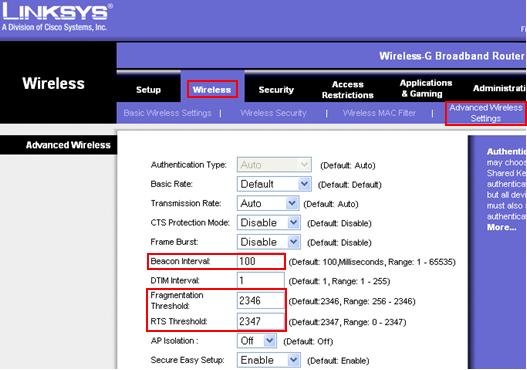Open the Transmission Rate dropdown
527x370 pixels.
click(268, 203)
